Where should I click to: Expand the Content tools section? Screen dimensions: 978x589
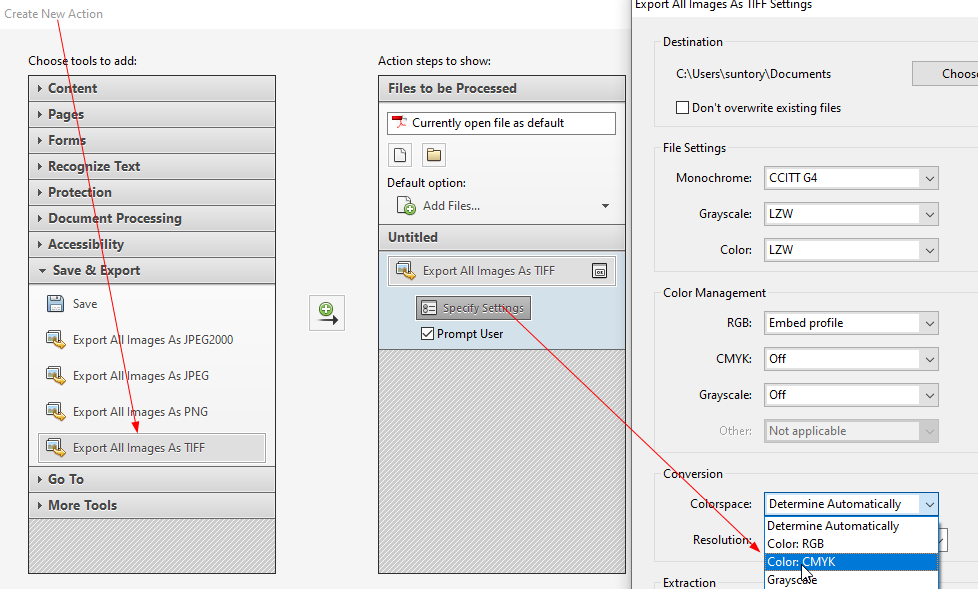tap(152, 89)
